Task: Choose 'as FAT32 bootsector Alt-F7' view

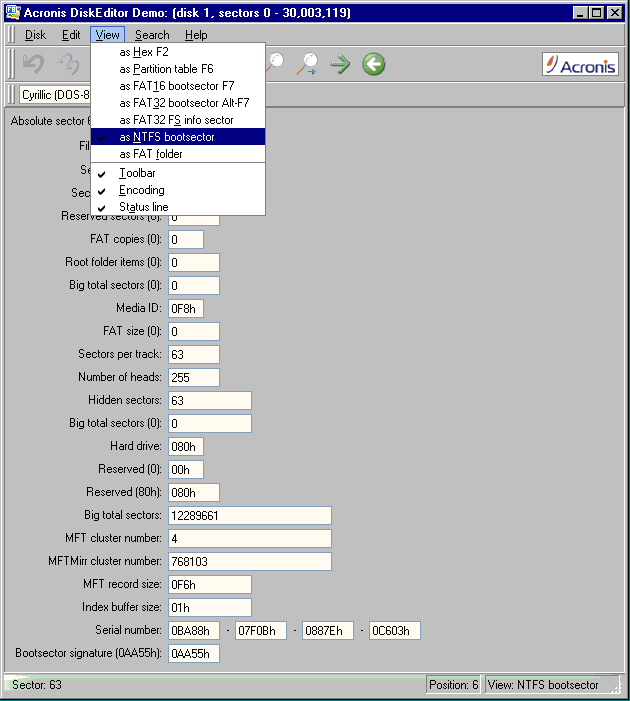Action: coord(178,103)
